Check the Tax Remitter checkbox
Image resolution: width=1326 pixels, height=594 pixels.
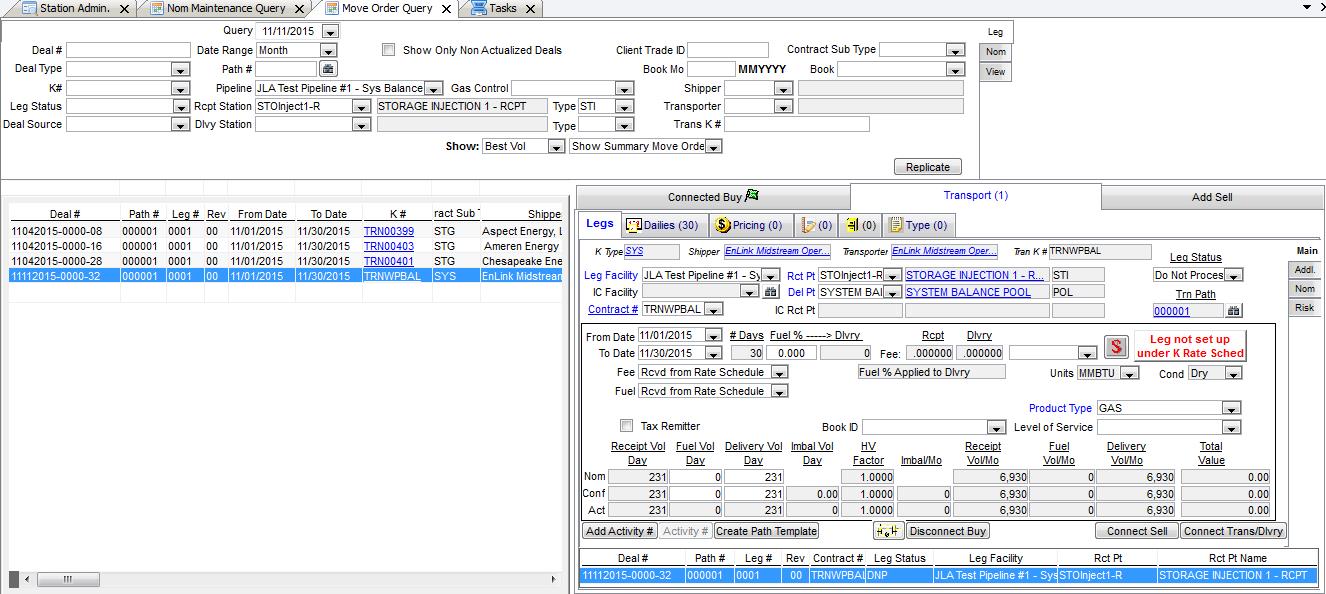tap(627, 426)
